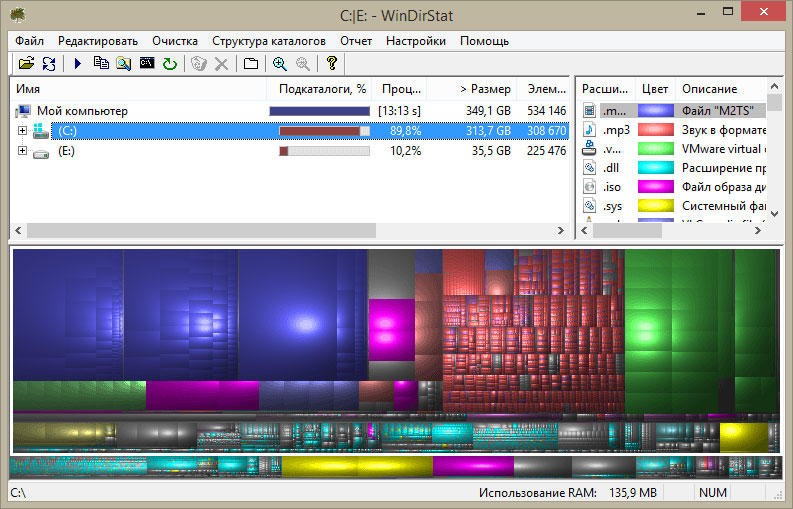Click the 534 146 item count
The width and height of the screenshot is (793, 509).
(546, 111)
